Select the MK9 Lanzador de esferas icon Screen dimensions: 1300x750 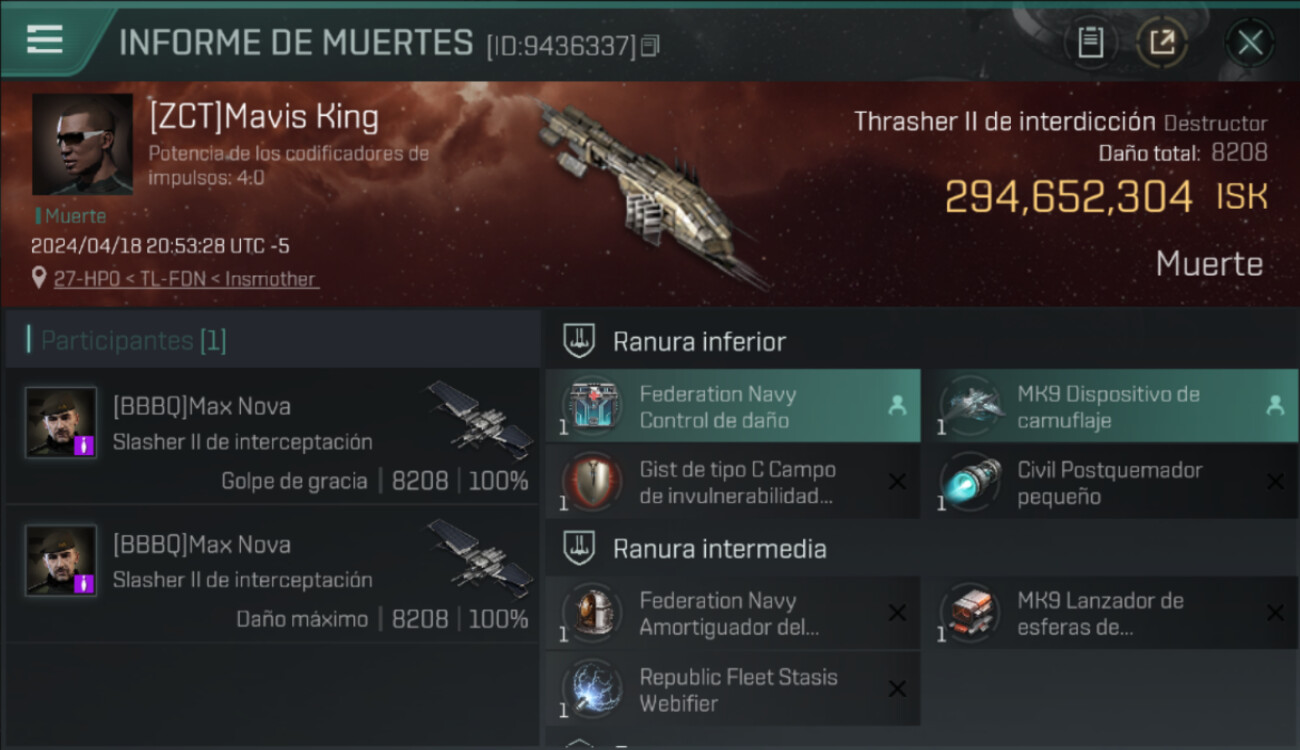point(970,613)
